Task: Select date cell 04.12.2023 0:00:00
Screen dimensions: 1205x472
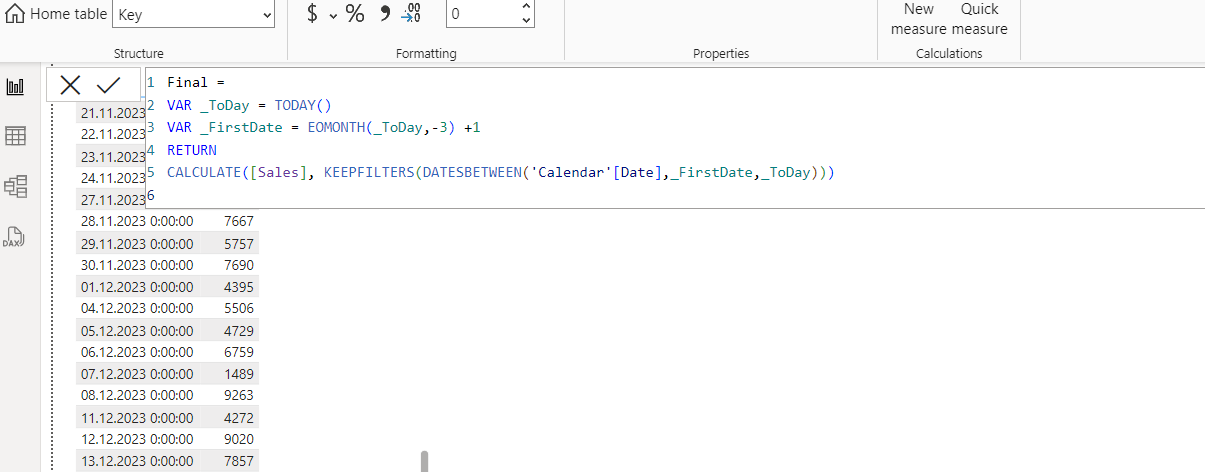Action: tap(137, 309)
